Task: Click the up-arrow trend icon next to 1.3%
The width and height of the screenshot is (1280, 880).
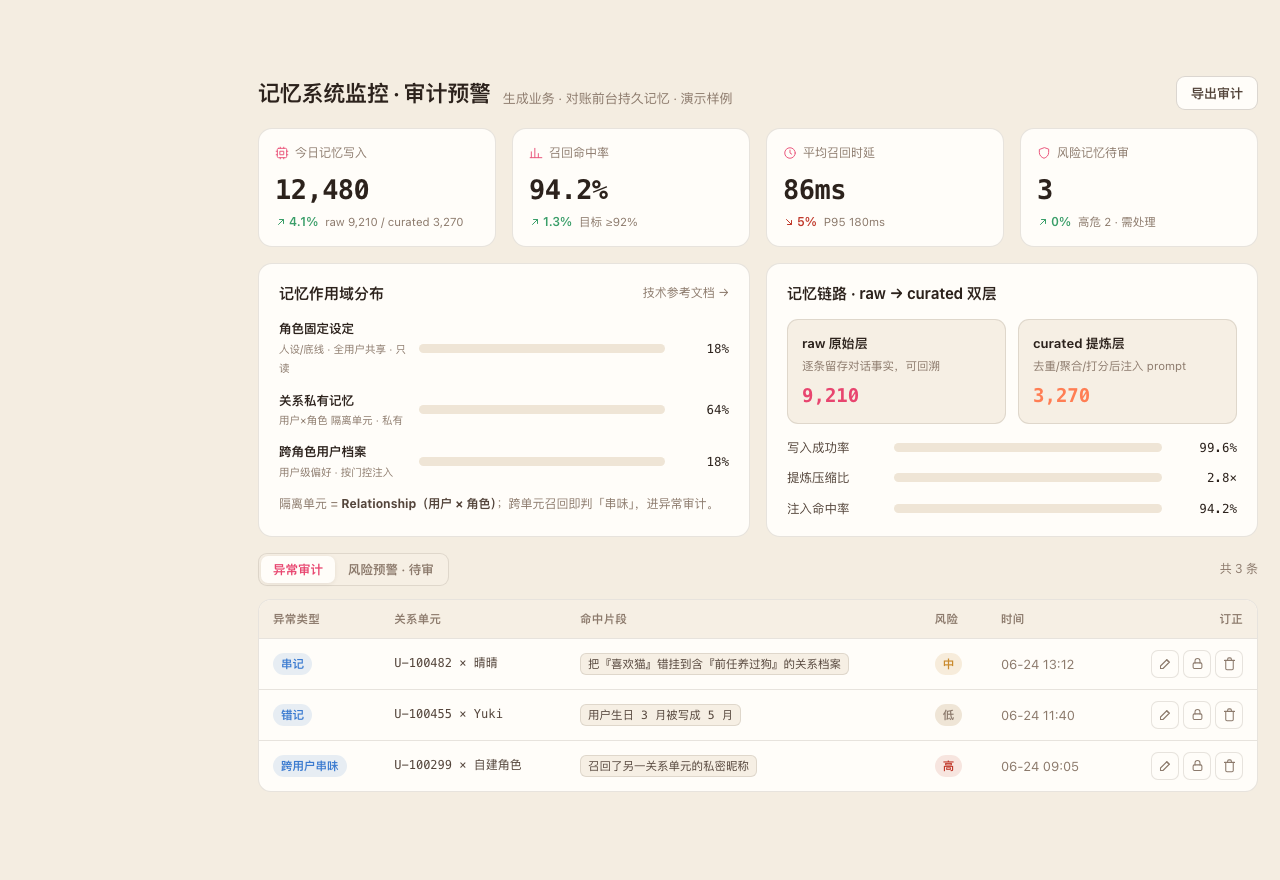Action: pyautogui.click(x=535, y=222)
